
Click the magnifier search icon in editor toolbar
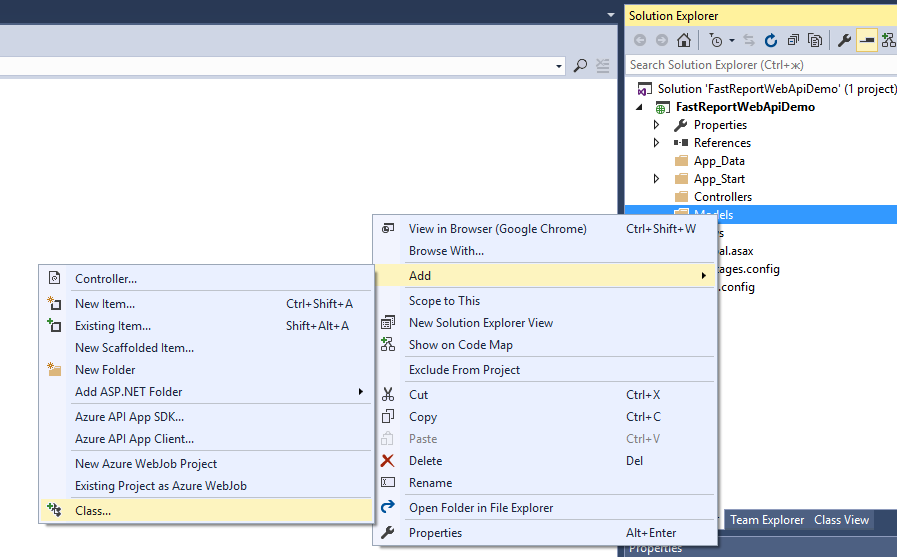[580, 65]
